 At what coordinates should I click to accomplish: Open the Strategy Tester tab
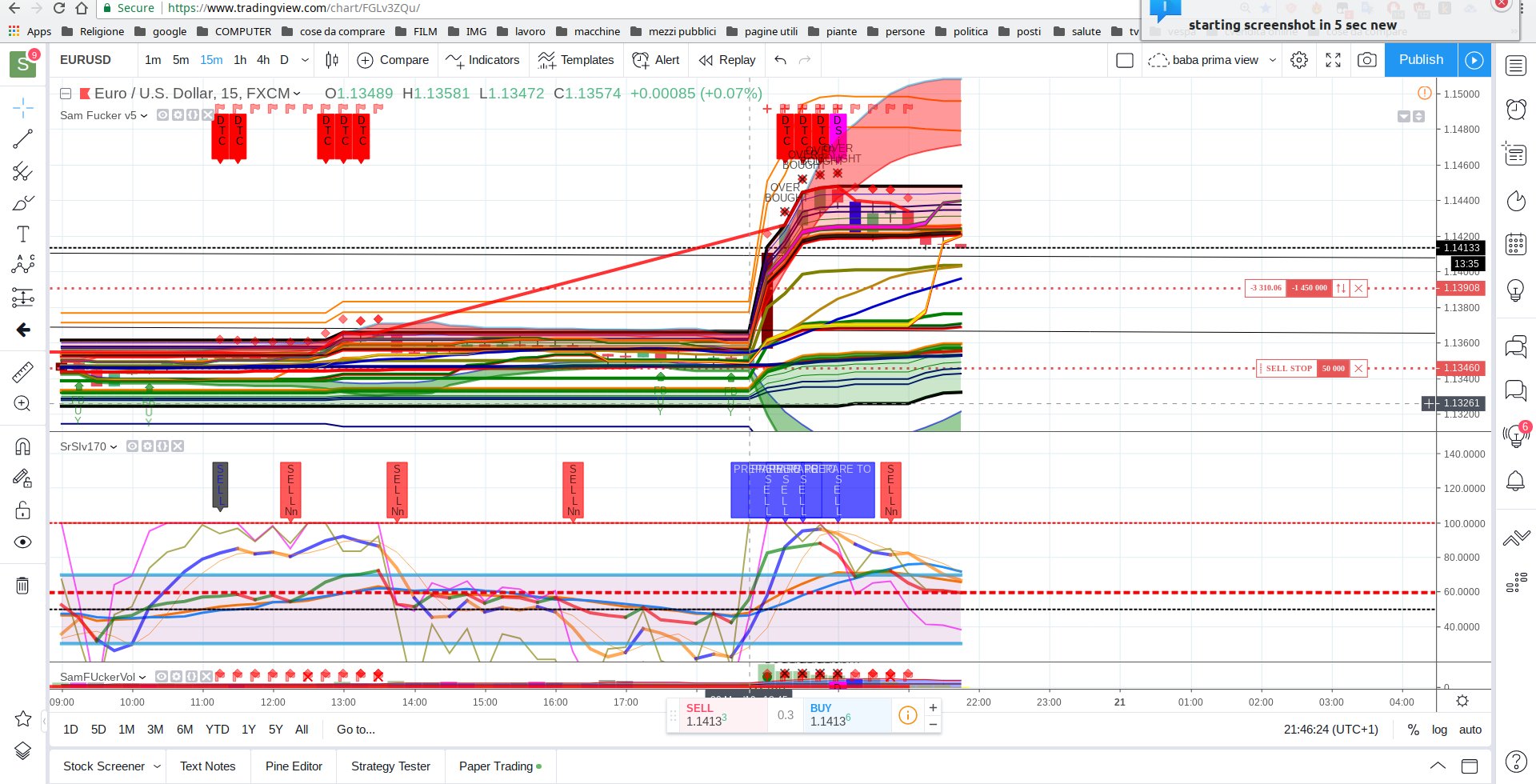390,766
